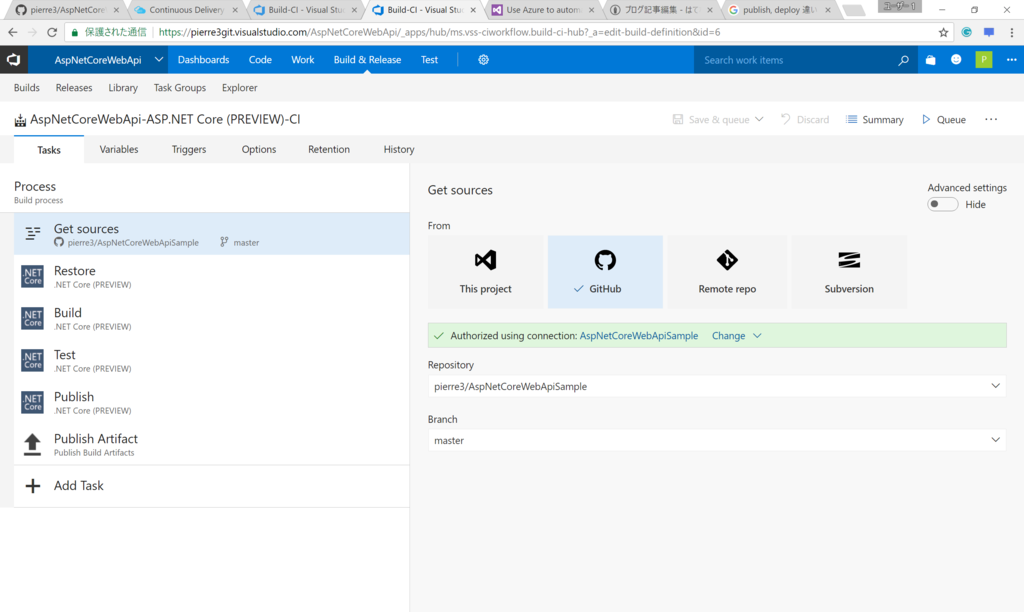Go to the Explorer sub-menu
This screenshot has height=612, width=1024.
[x=239, y=88]
